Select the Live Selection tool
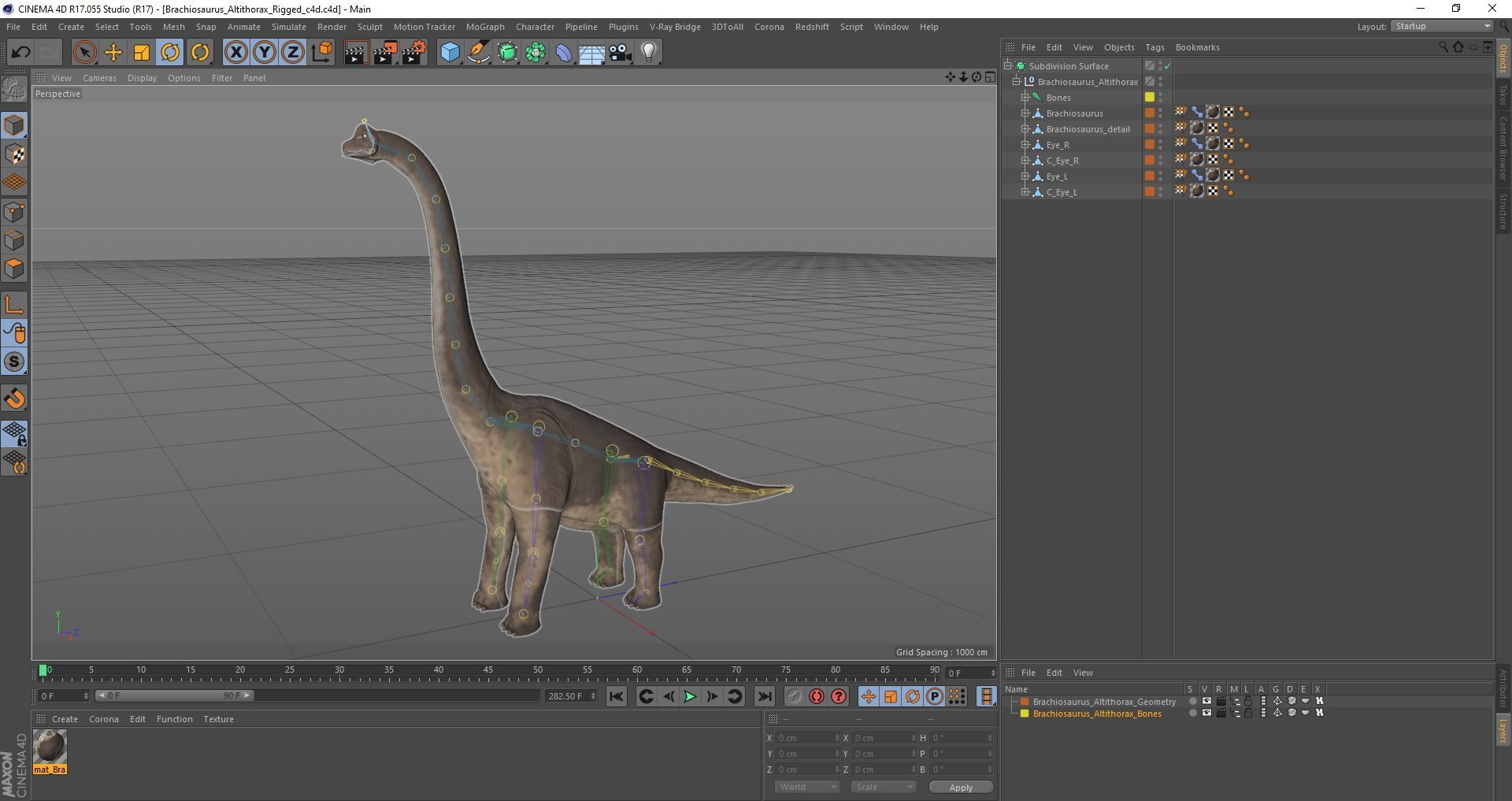Screen dimensions: 1512x801 [x=84, y=53]
